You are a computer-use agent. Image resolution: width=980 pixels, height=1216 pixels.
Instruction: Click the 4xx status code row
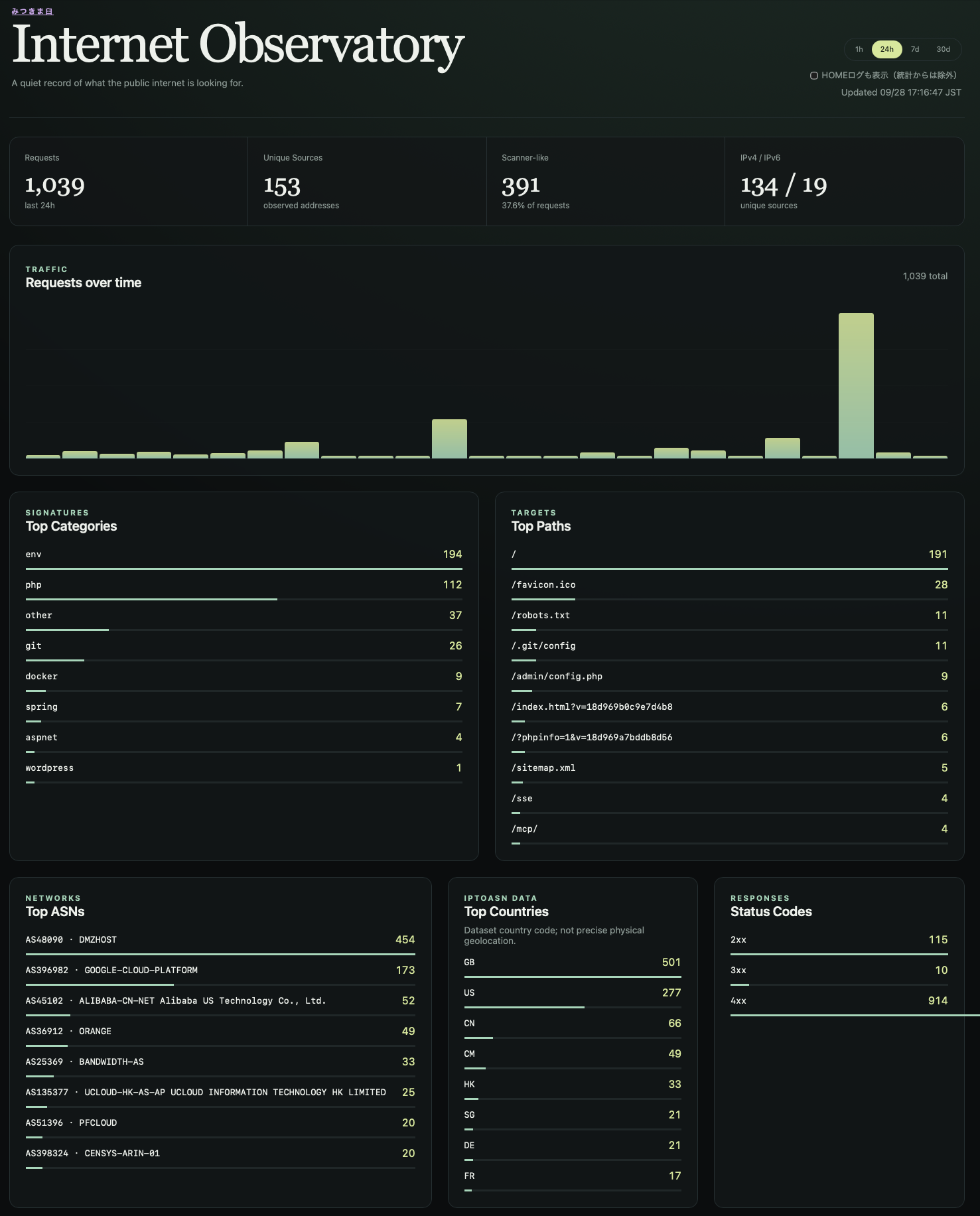point(839,1006)
